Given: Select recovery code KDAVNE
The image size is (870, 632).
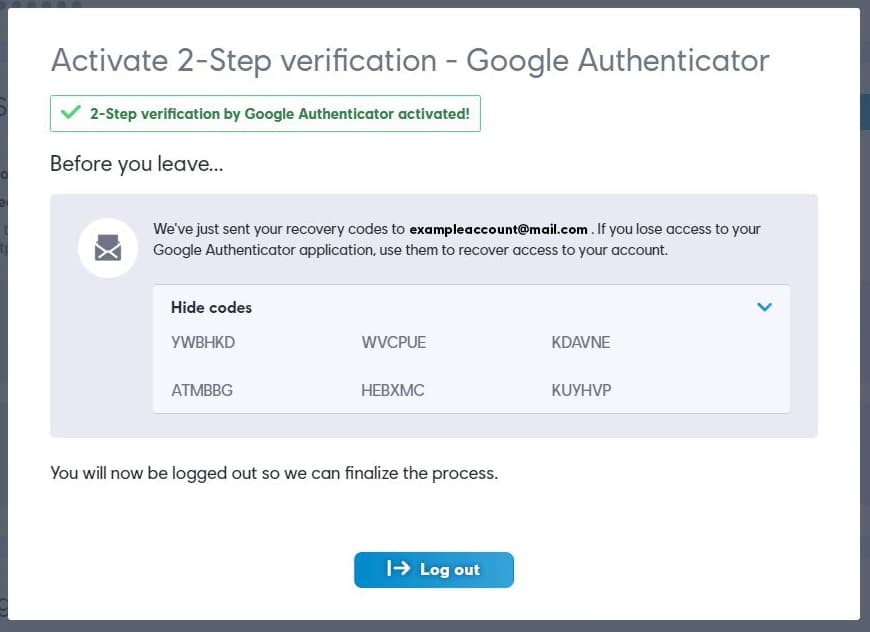Looking at the screenshot, I should pyautogui.click(x=580, y=342).
